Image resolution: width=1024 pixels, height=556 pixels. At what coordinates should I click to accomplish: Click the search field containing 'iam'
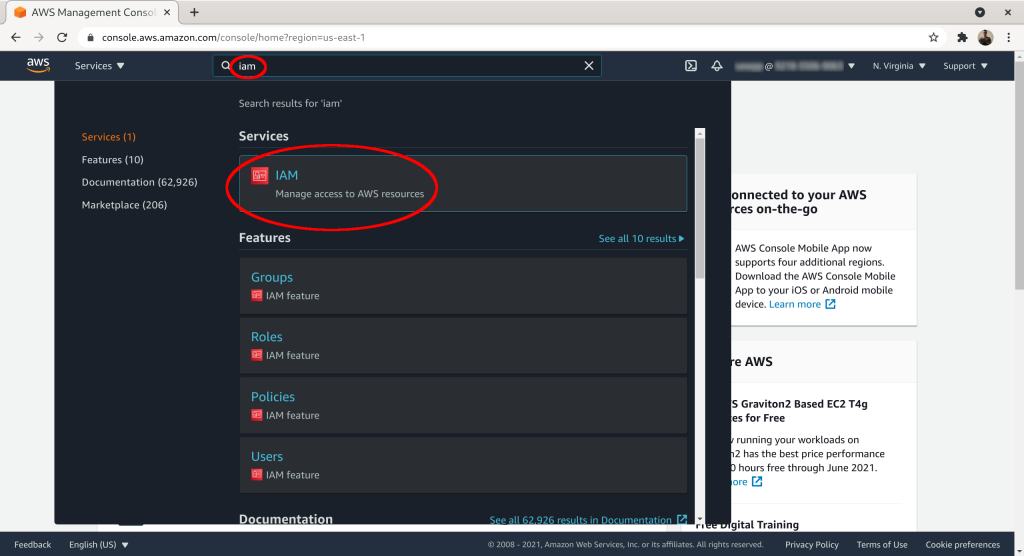[406, 66]
